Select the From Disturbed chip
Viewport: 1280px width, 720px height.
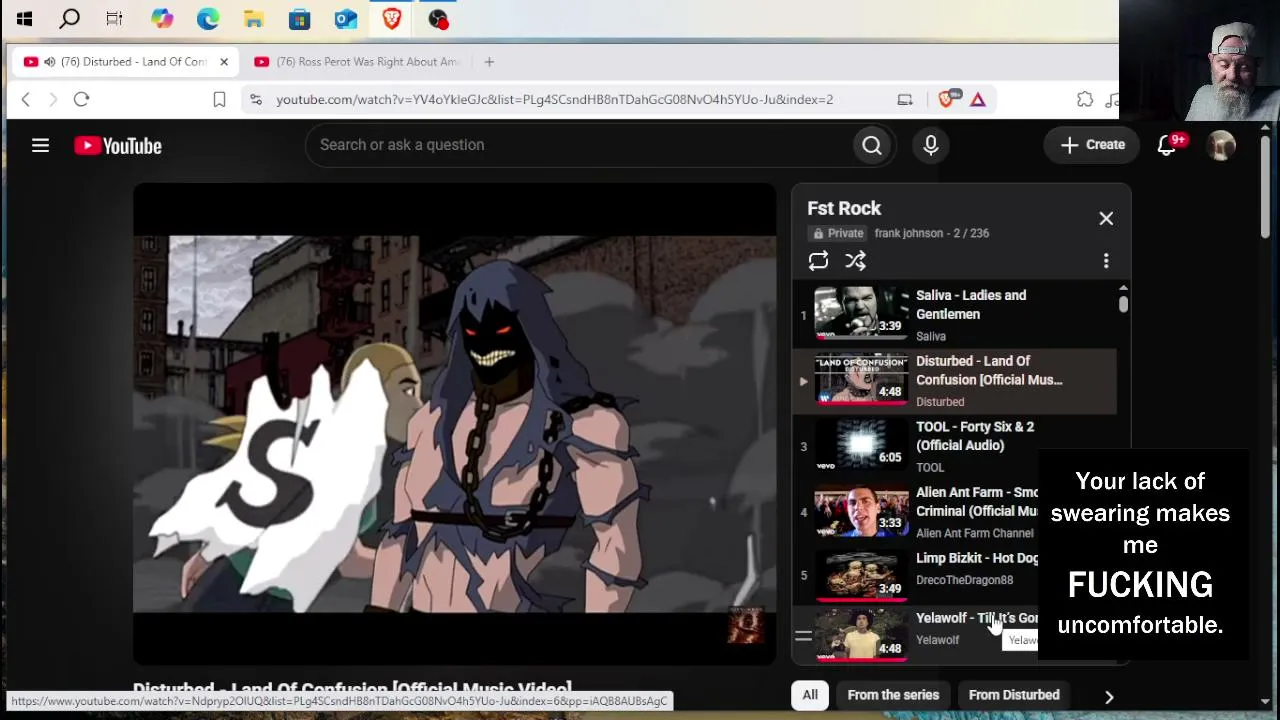coord(1014,695)
